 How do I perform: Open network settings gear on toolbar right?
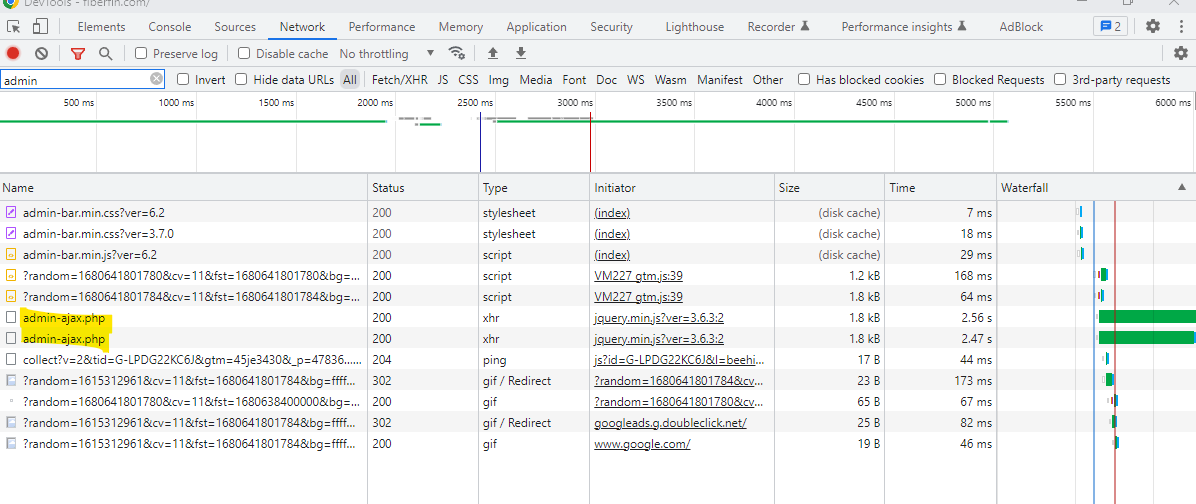[1181, 53]
